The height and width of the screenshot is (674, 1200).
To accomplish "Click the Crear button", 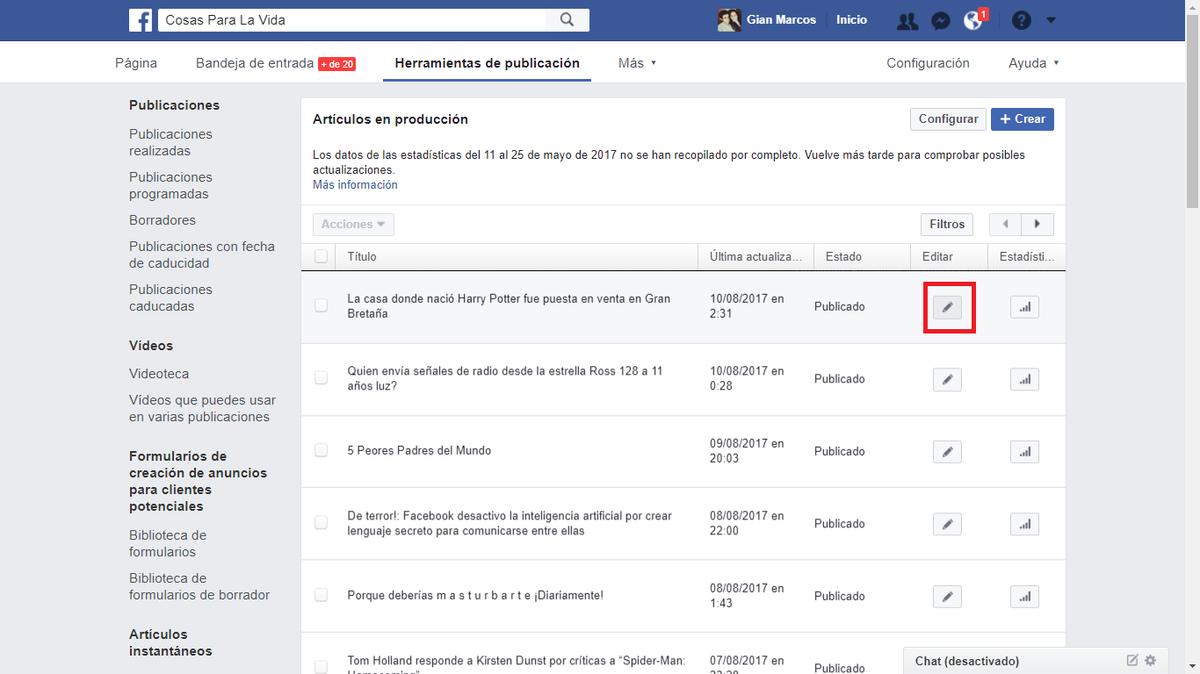I will point(1021,118).
